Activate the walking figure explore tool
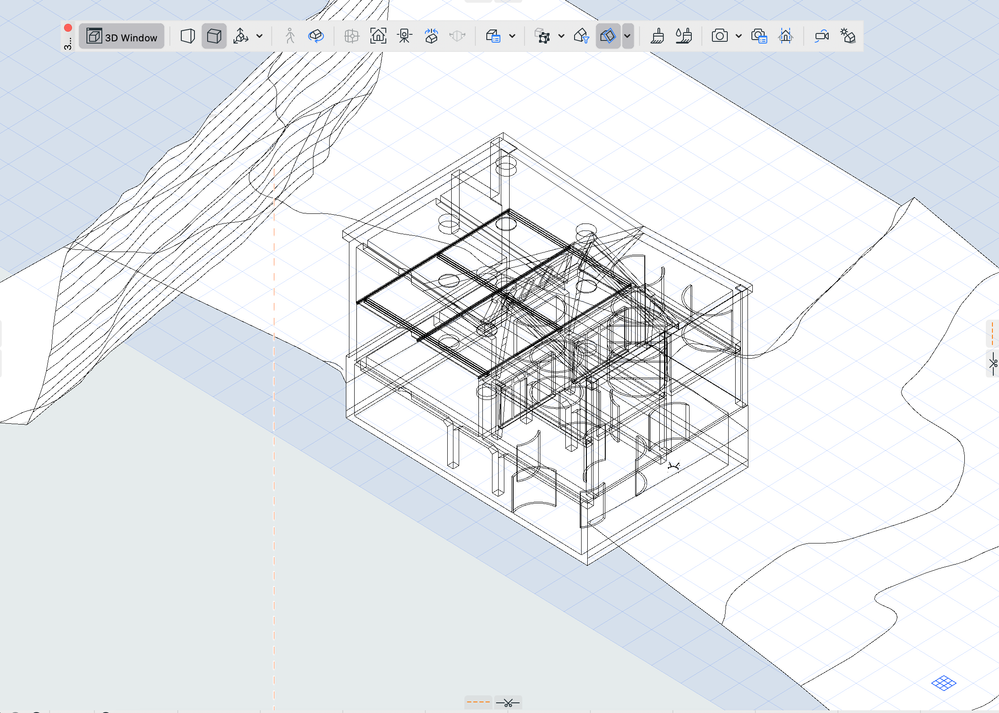 [x=290, y=36]
